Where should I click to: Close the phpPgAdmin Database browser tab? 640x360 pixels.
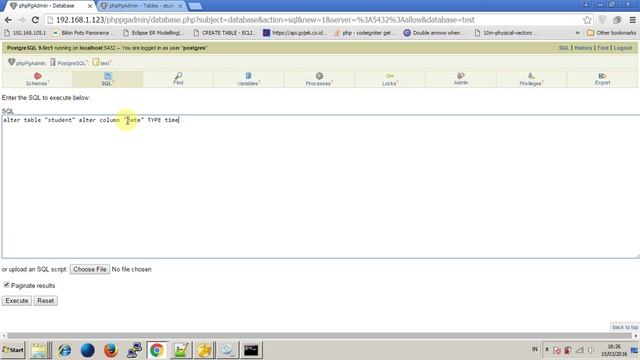click(x=90, y=6)
